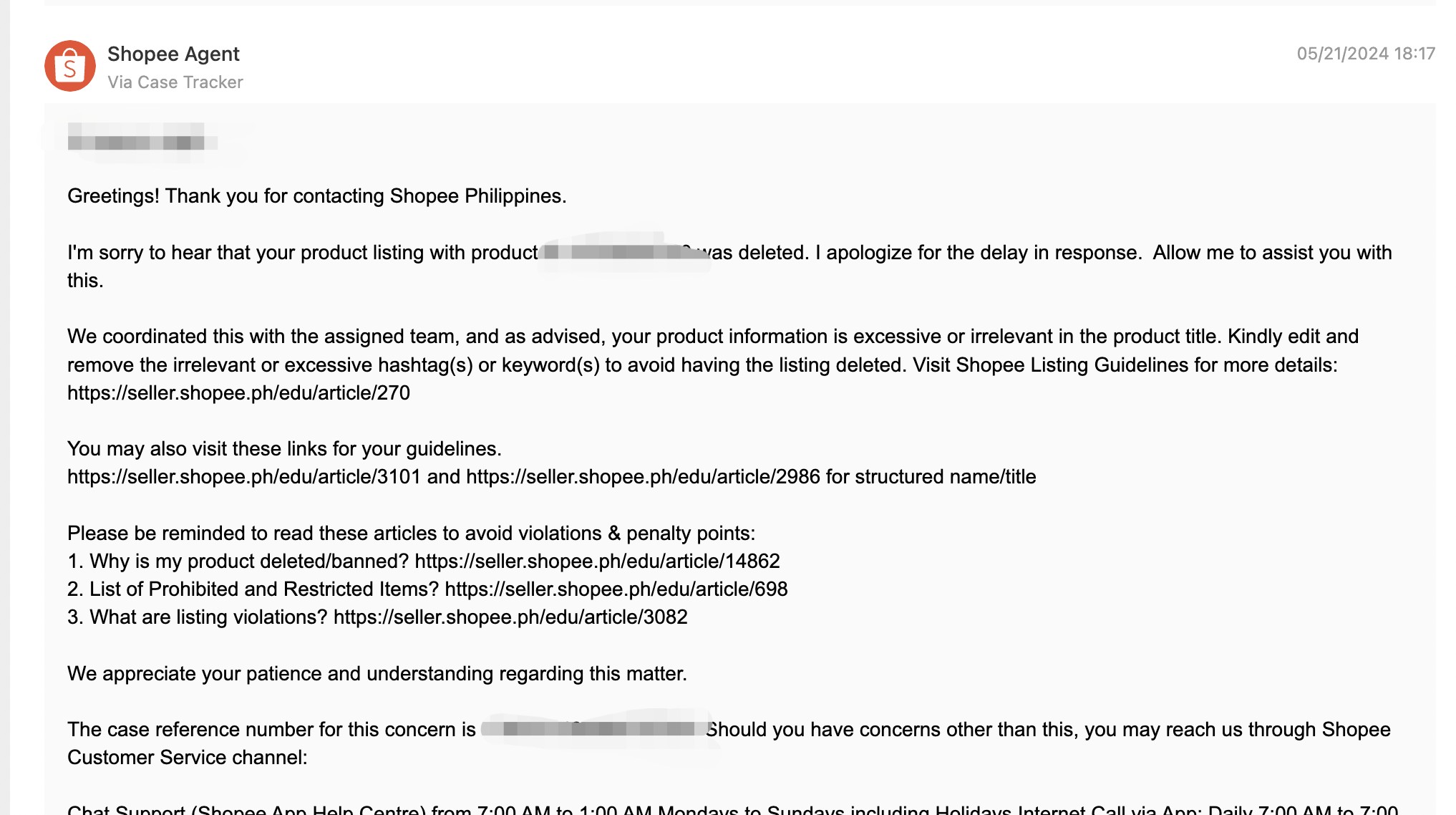Visit the edu/article/2986 structured title link
The width and height of the screenshot is (1456, 815).
643,477
